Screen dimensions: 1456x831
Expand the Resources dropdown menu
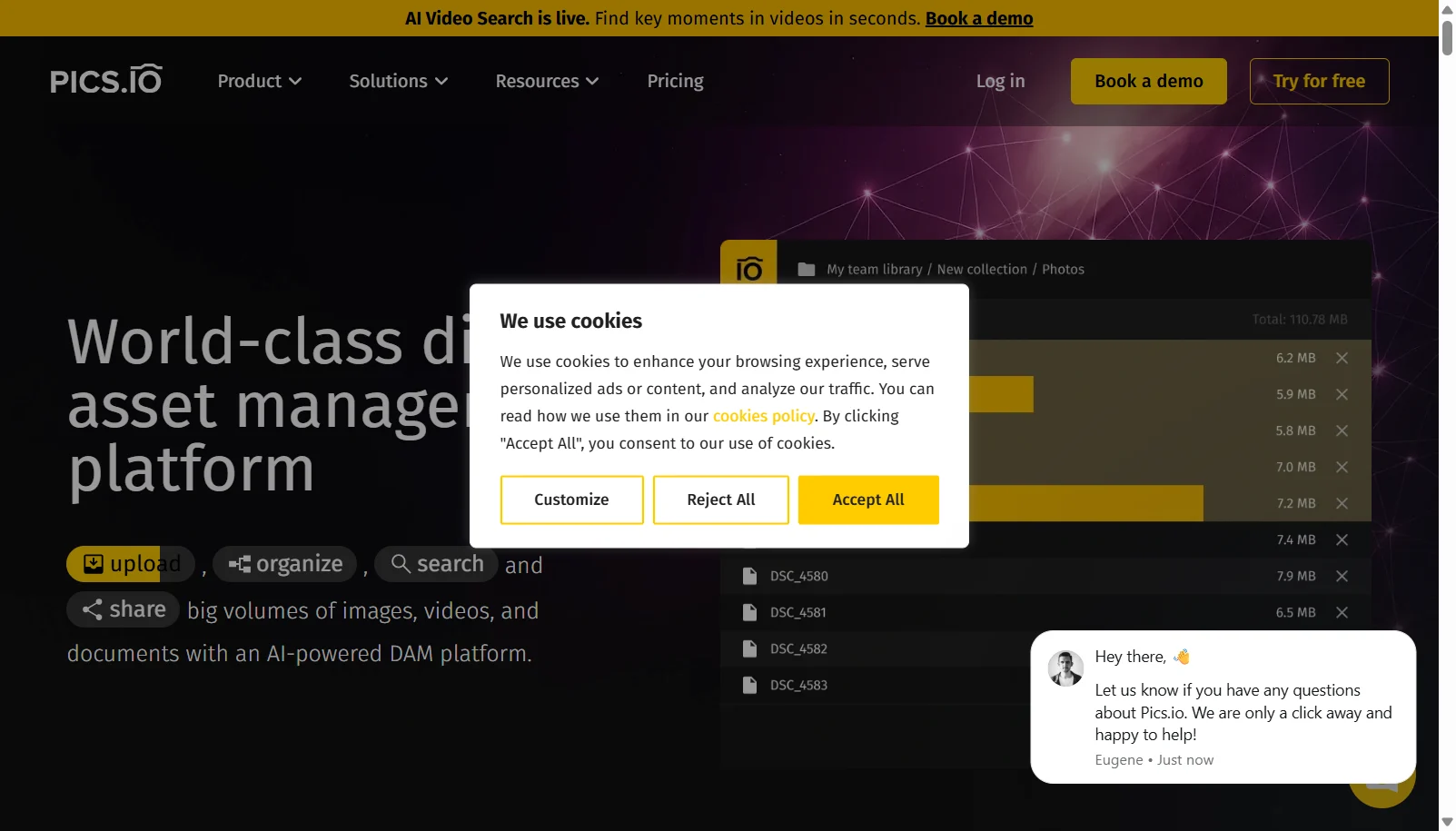(547, 81)
